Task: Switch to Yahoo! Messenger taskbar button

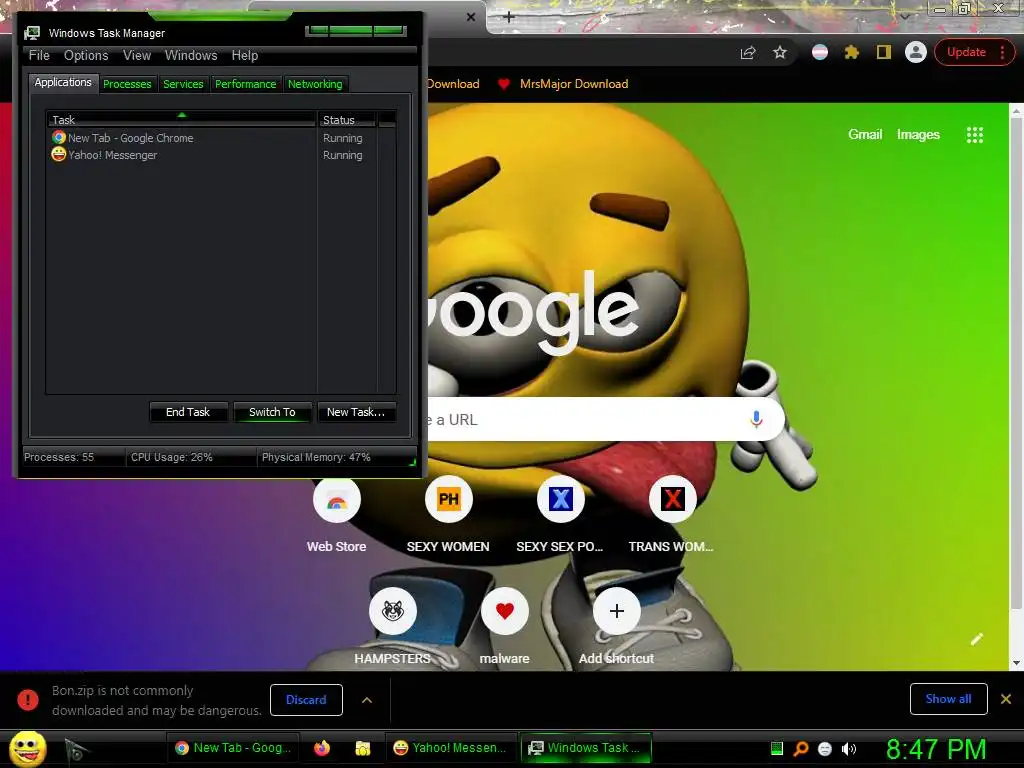Action: pyautogui.click(x=451, y=748)
